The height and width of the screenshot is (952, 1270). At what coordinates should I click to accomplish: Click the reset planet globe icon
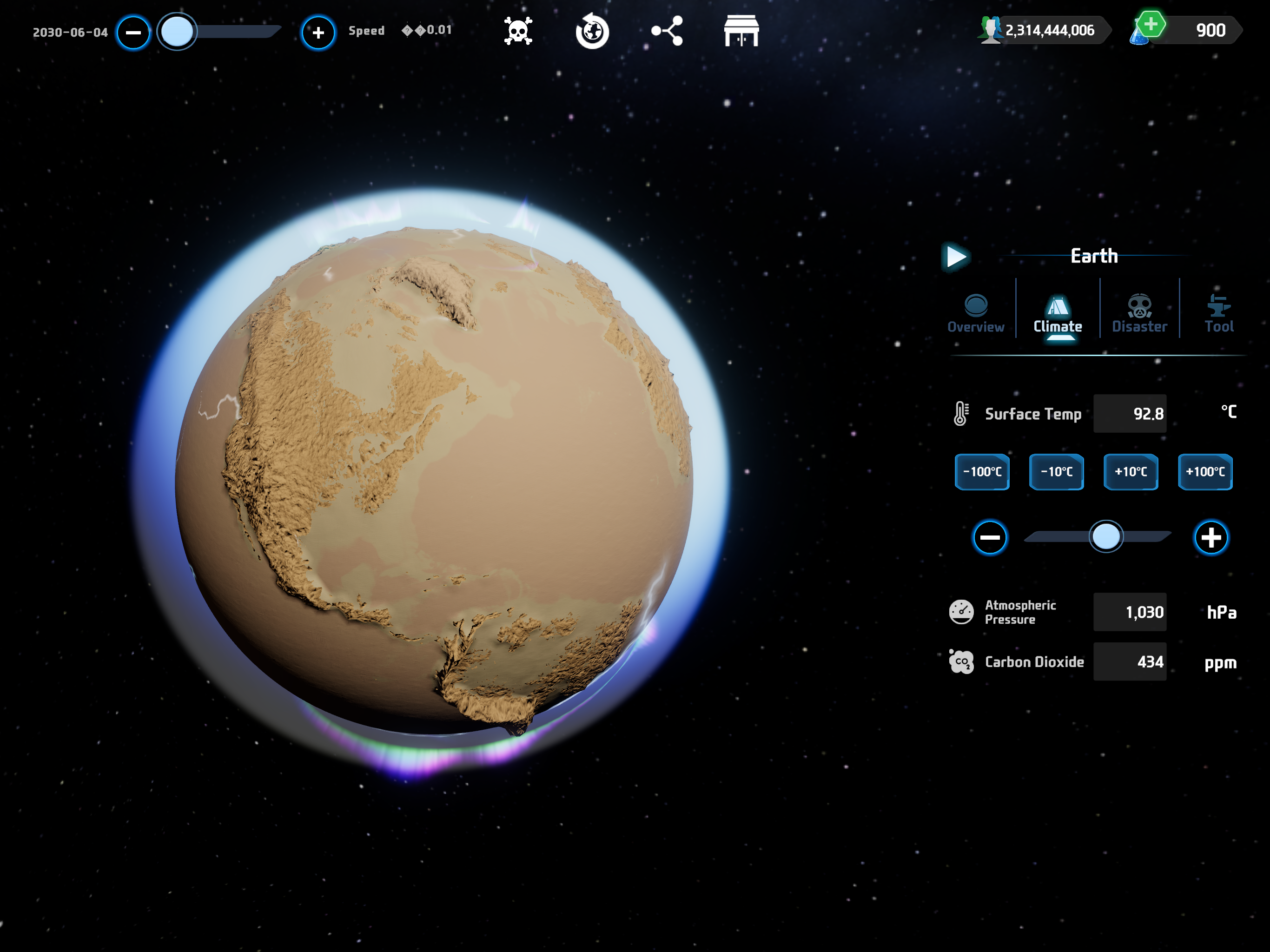(x=592, y=32)
